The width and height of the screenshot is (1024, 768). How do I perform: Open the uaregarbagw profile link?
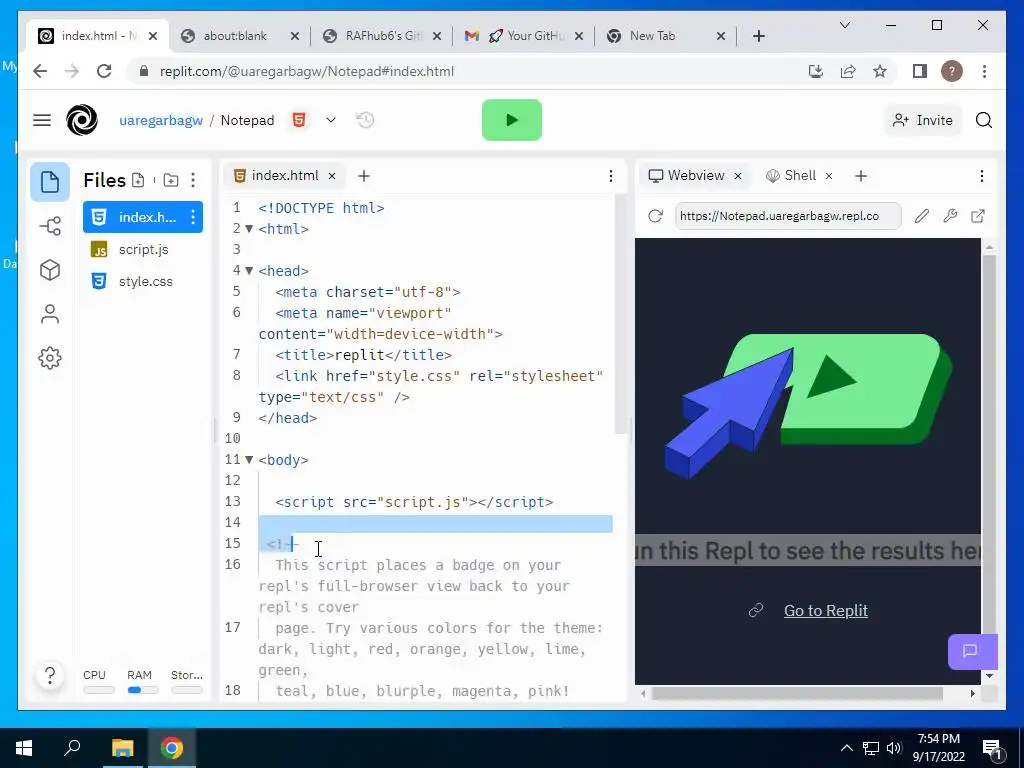pos(161,120)
